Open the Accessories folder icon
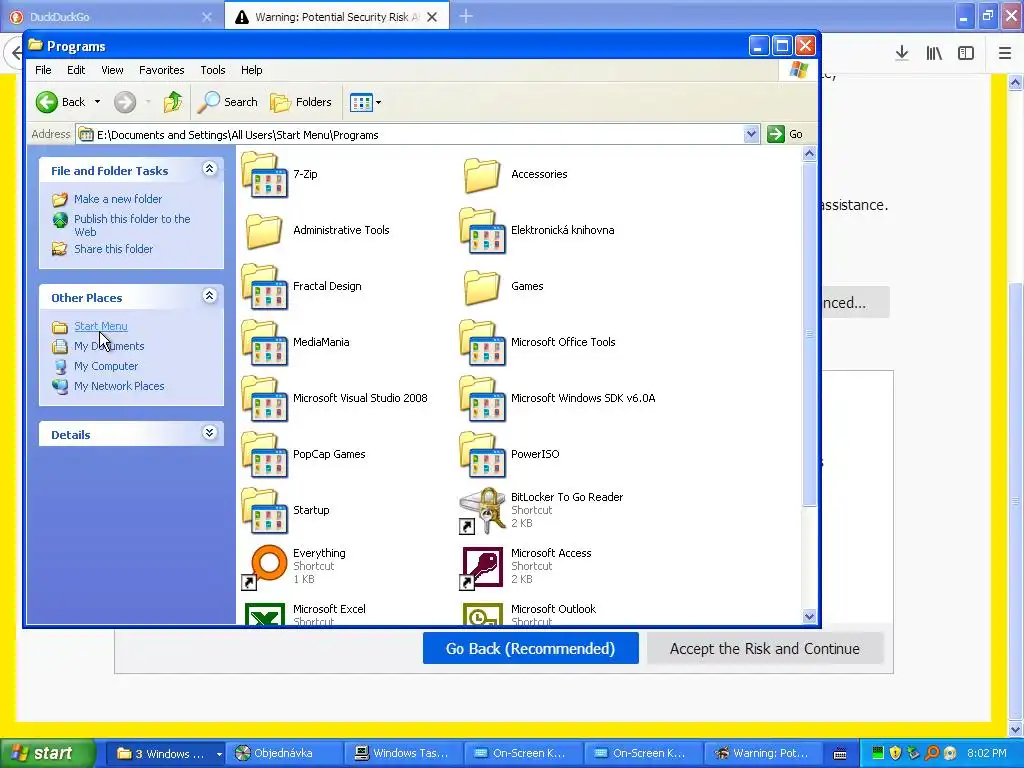The image size is (1024, 768). [x=483, y=174]
